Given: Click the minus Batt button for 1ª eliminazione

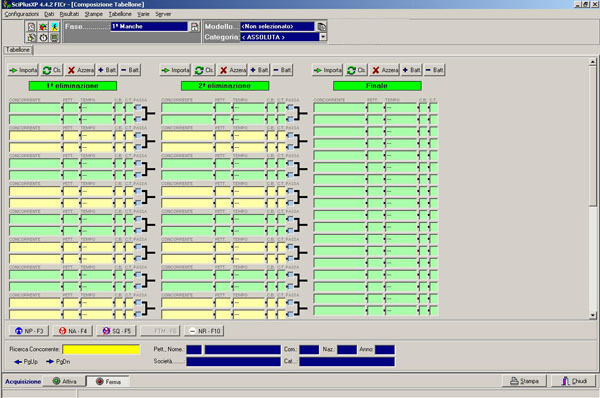Looking at the screenshot, I should [130, 70].
